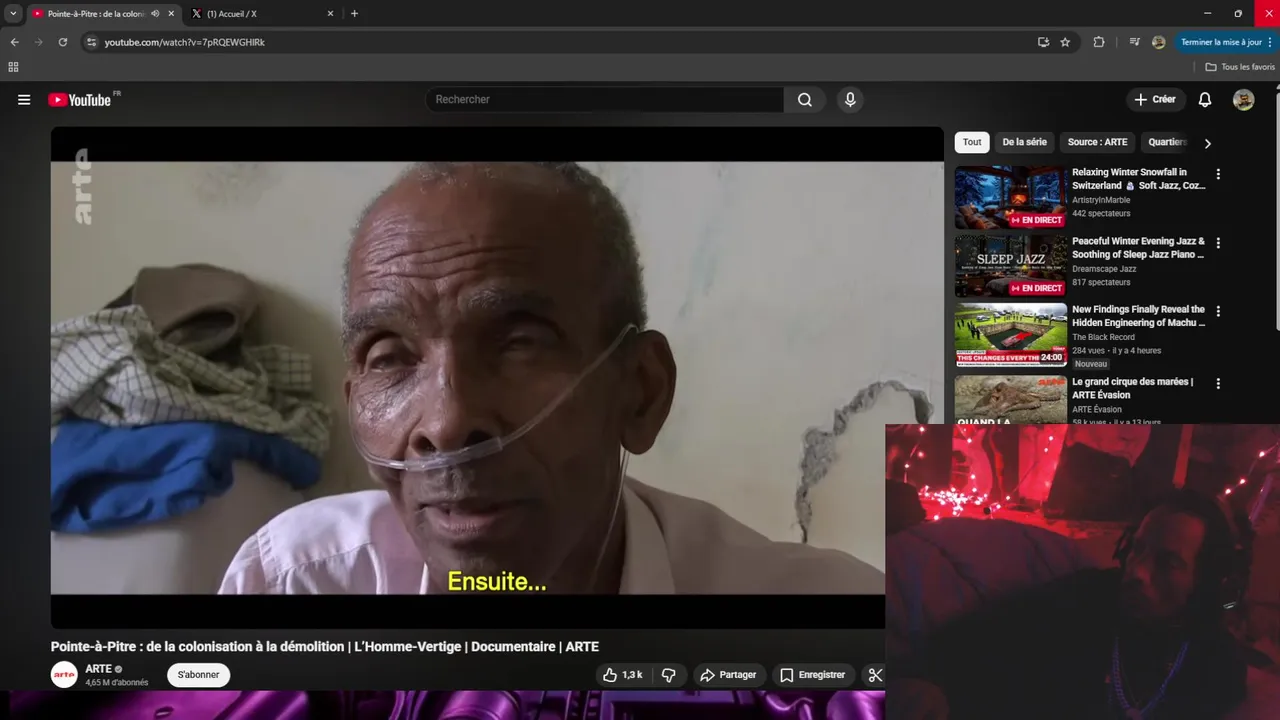The width and height of the screenshot is (1280, 720).
Task: Open 'Tous les favoris' bookmarks folder
Action: [1240, 67]
